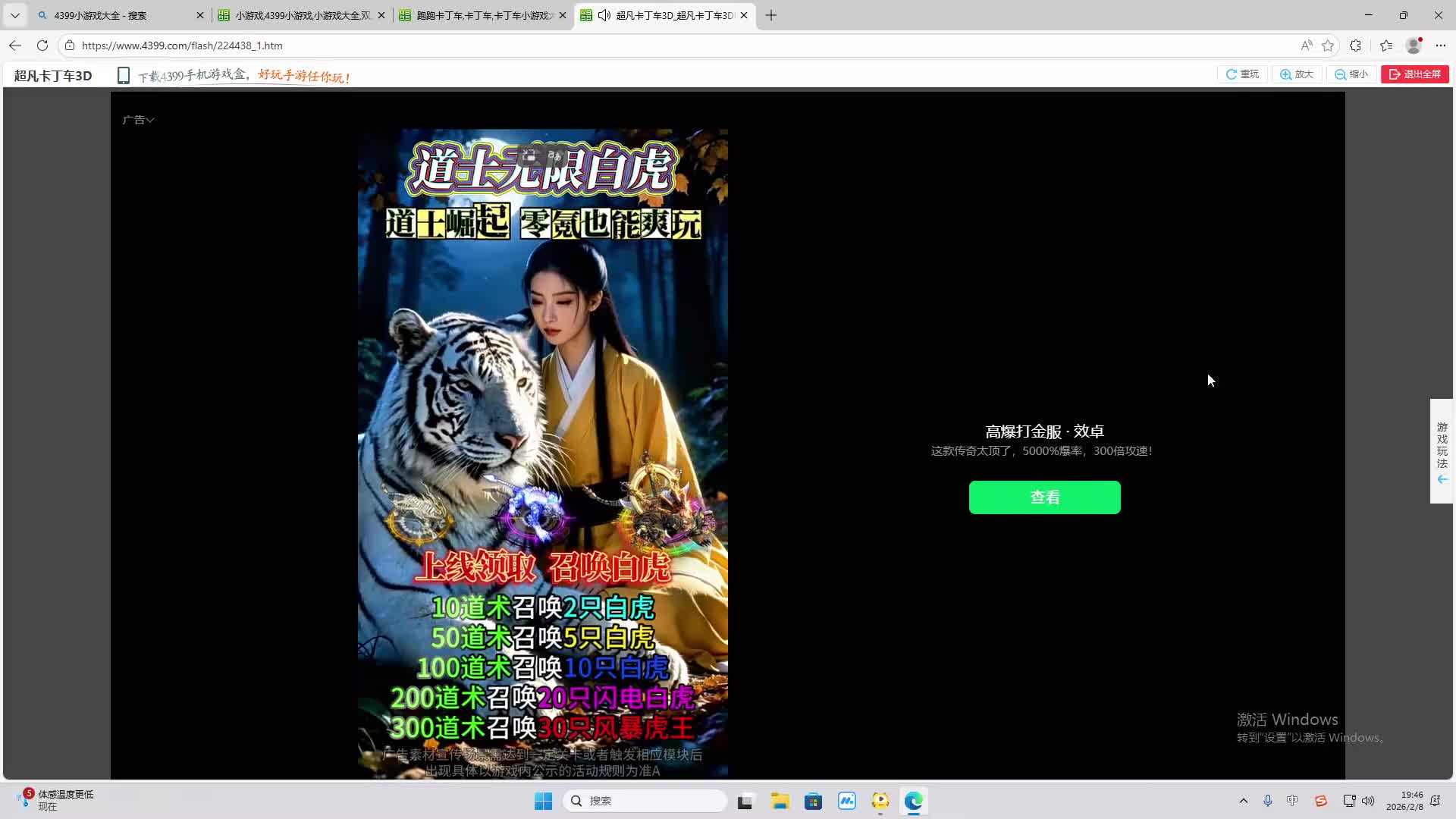
Task: Switch to 小游戏,4399小游戏 tab
Action: pos(301,15)
